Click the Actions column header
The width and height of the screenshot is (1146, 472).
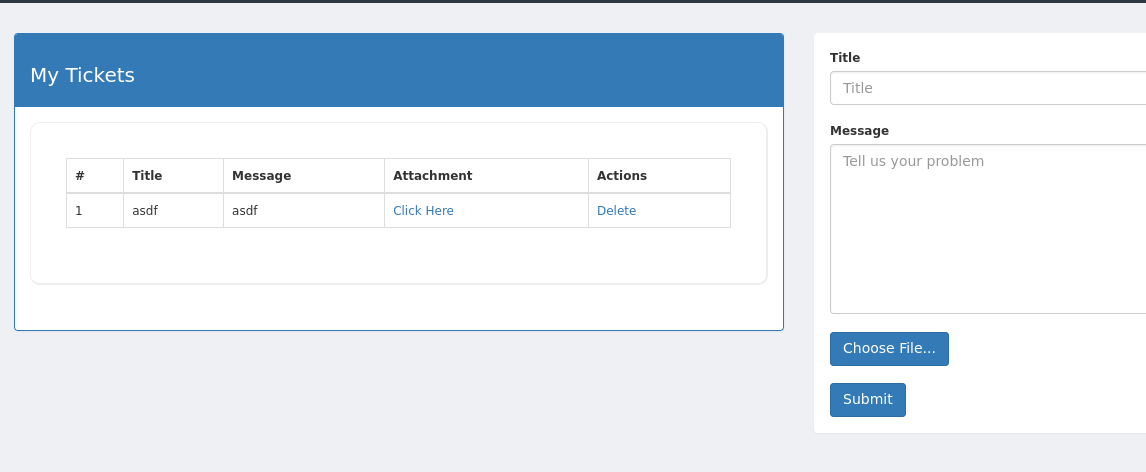coord(622,176)
